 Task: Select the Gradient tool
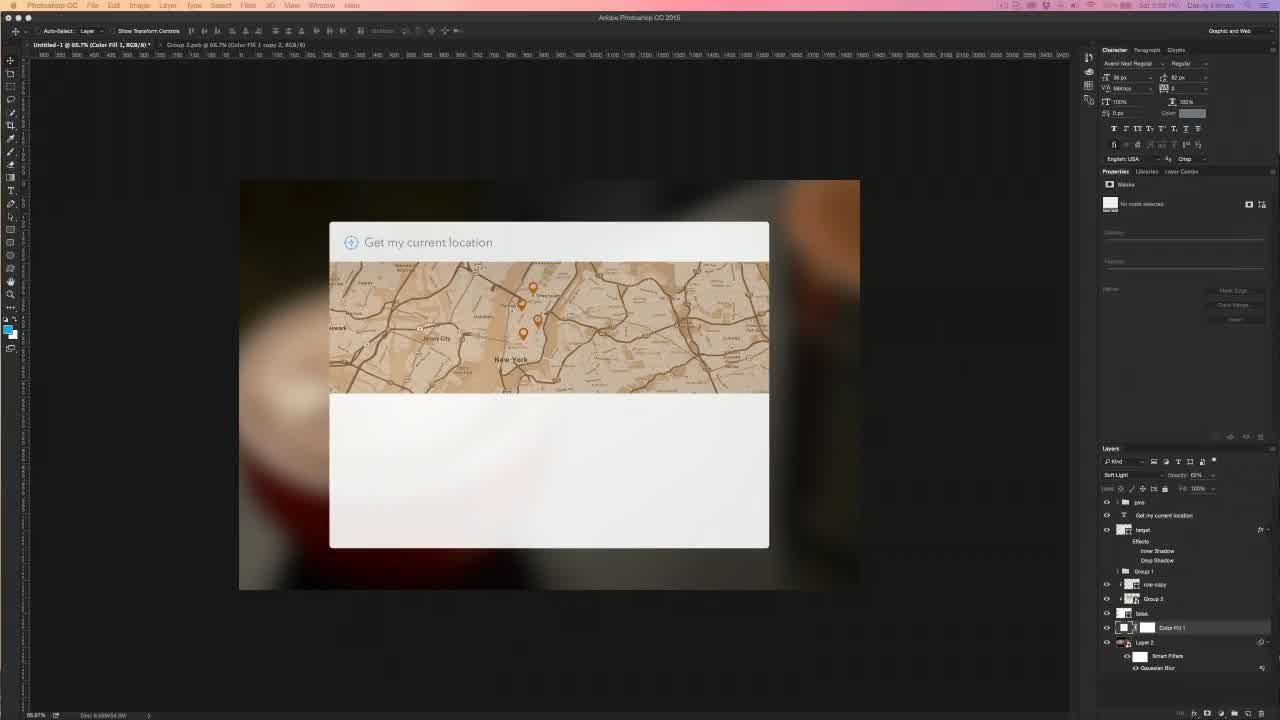point(11,177)
